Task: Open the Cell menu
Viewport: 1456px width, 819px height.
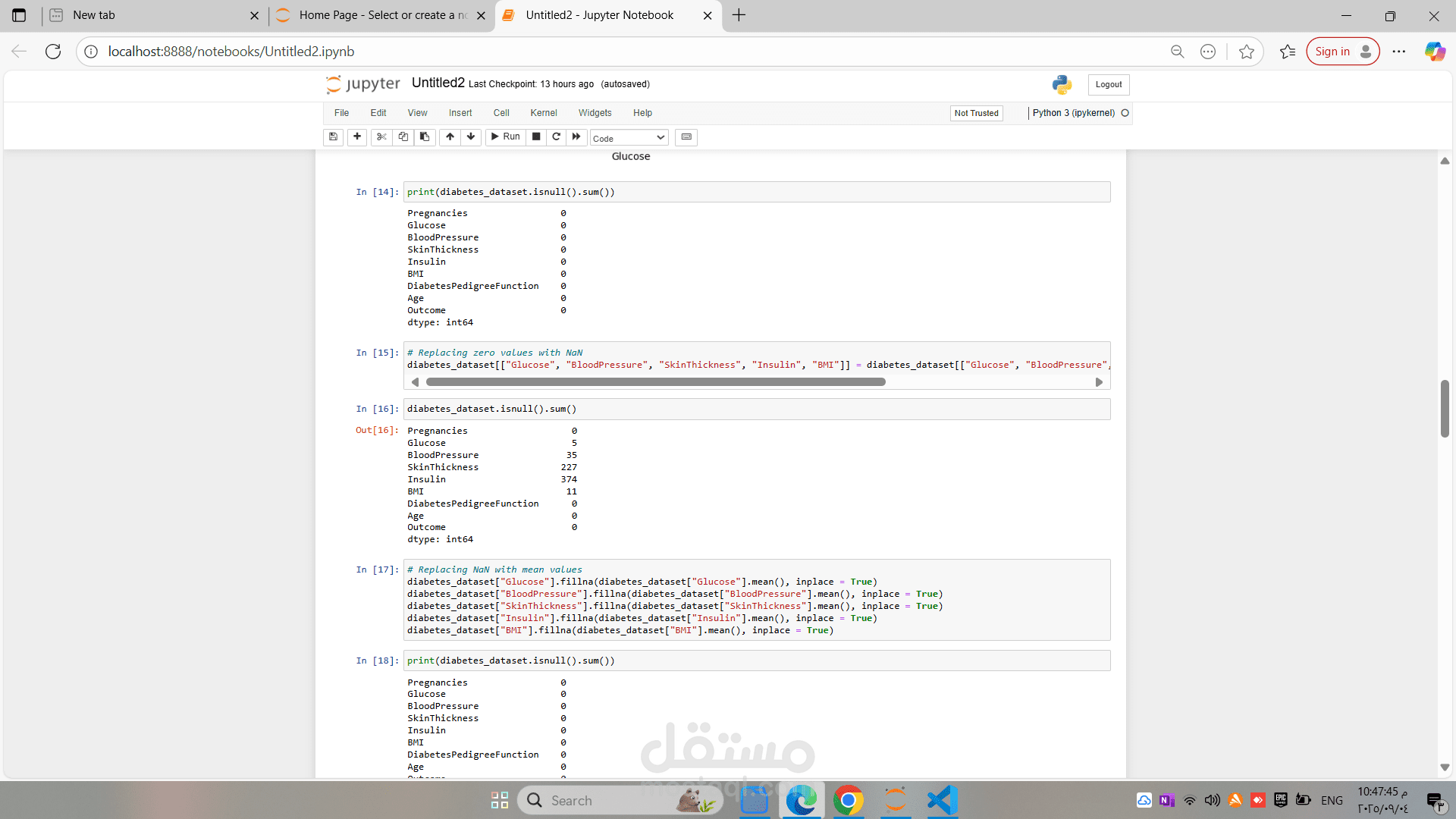Action: (501, 113)
